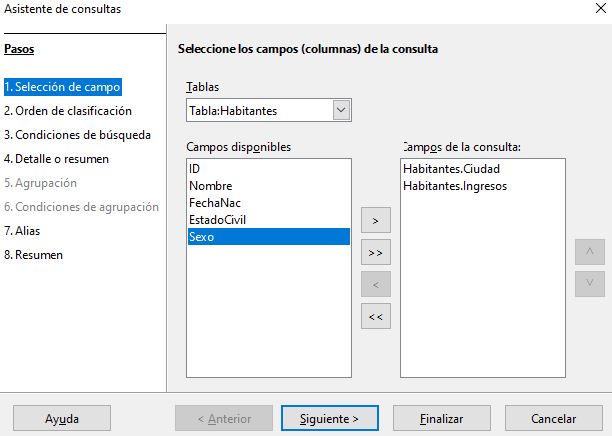Select step 7 Alias

[x=21, y=231]
